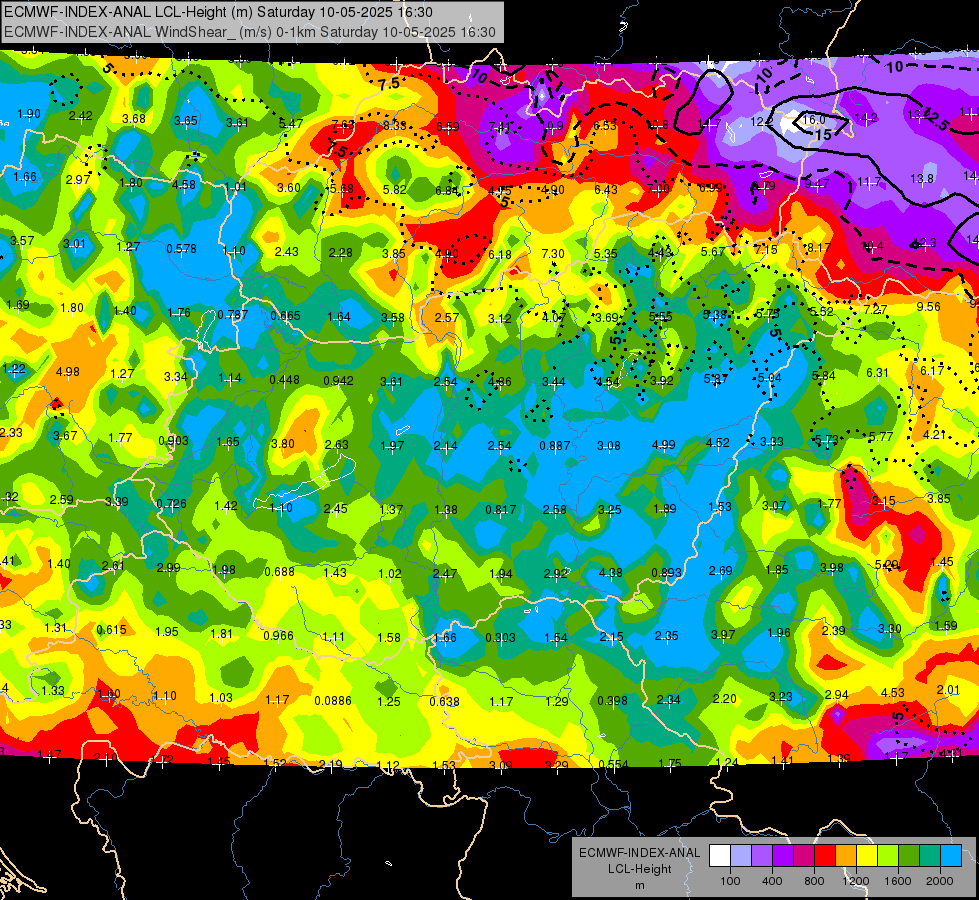The width and height of the screenshot is (979, 900).
Task: Click the wind shear value 0.615
Action: click(x=111, y=630)
